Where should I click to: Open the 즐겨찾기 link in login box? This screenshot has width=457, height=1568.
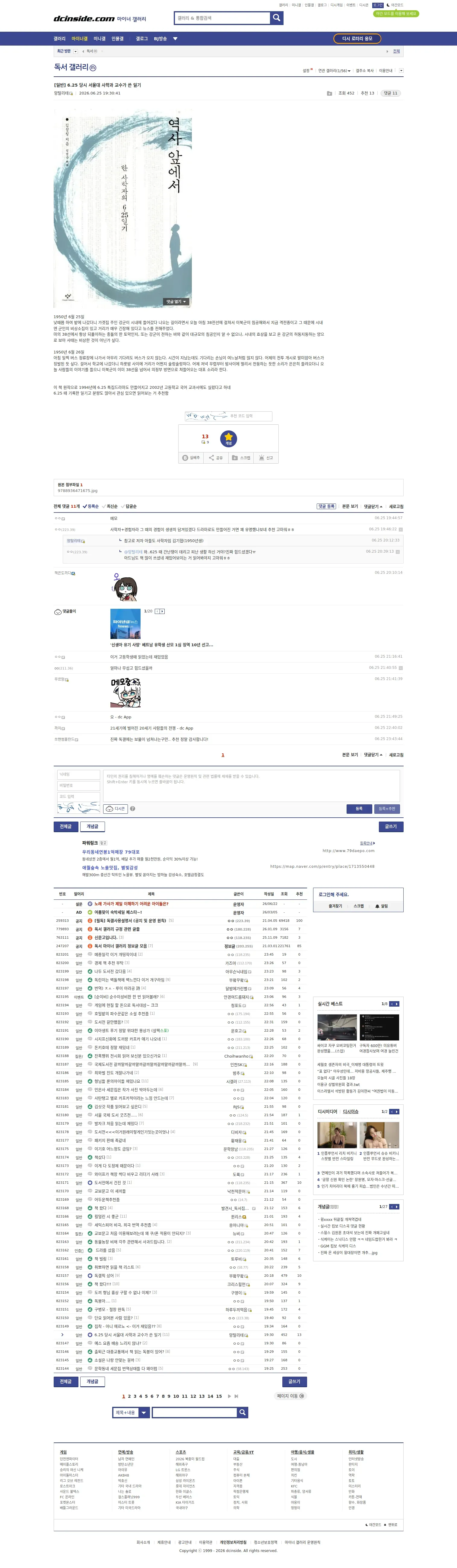click(x=335, y=906)
